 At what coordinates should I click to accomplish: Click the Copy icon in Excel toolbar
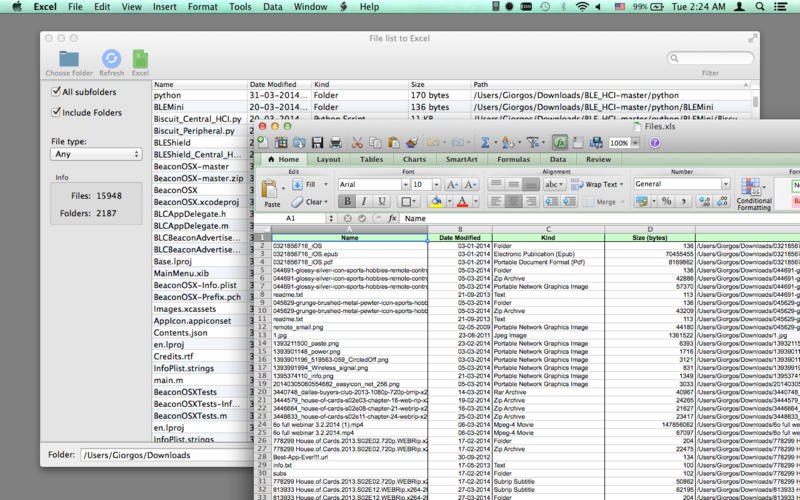(x=375, y=143)
